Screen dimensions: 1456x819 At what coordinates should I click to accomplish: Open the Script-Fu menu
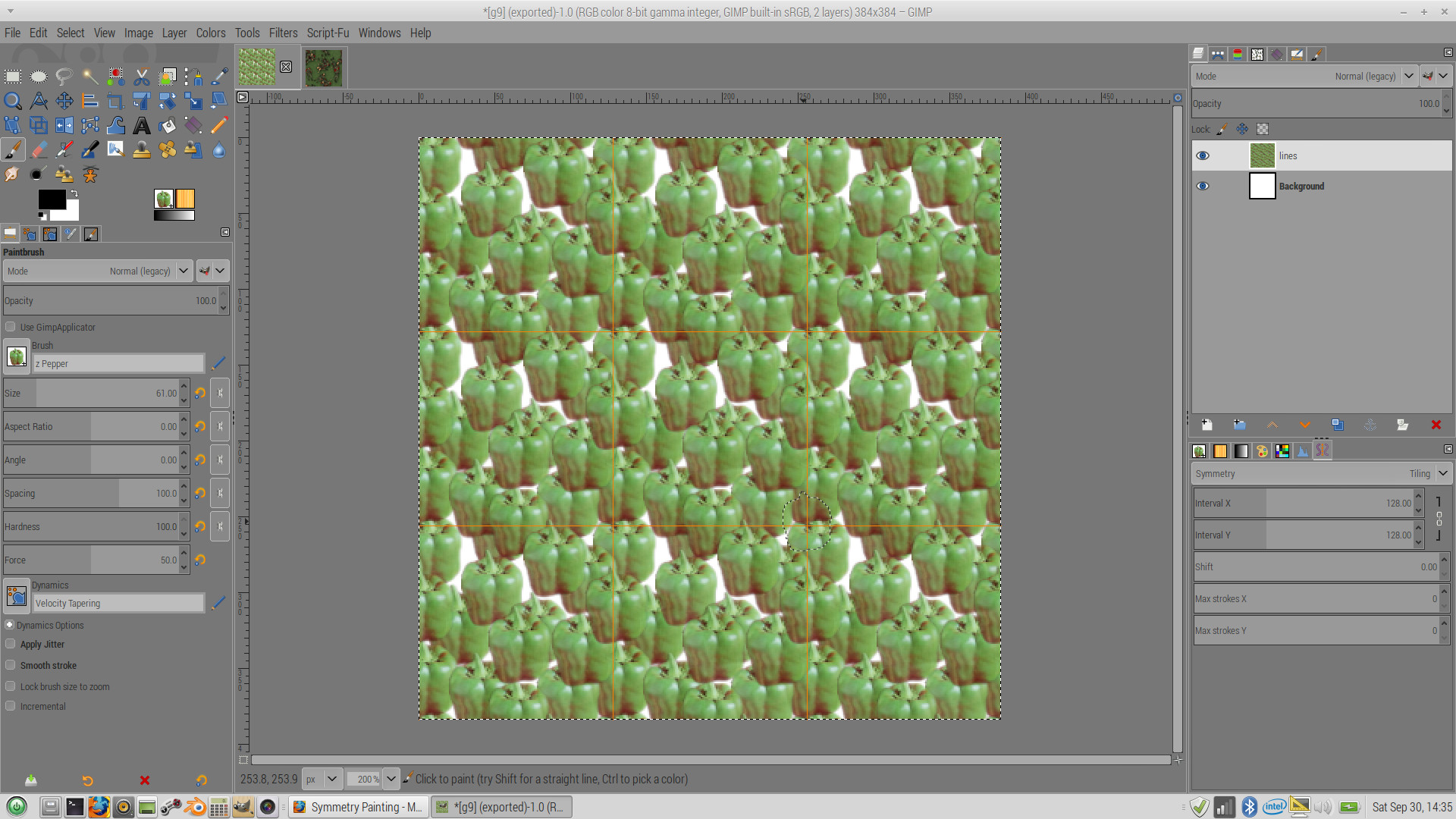(x=328, y=33)
